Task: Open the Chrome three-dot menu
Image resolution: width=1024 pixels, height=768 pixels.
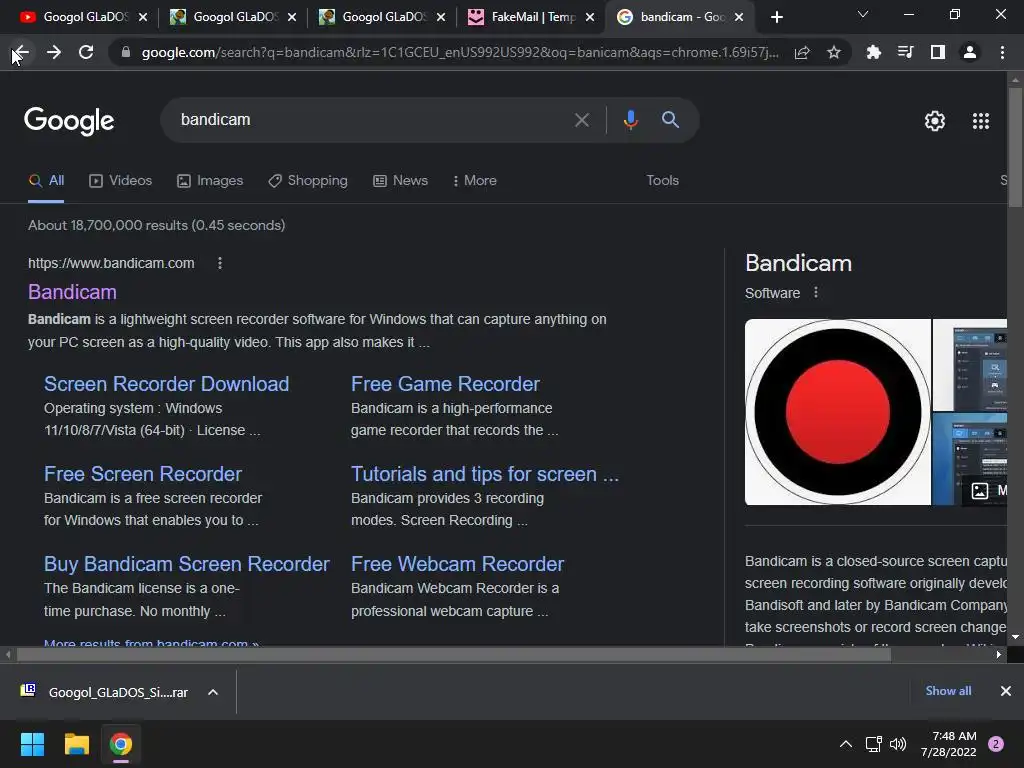Action: click(x=1002, y=52)
